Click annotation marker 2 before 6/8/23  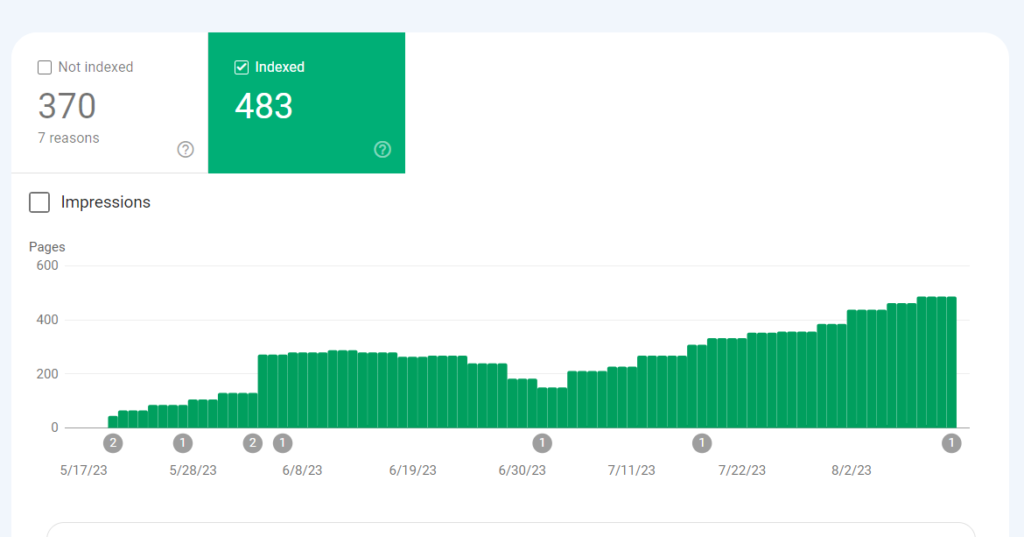click(x=253, y=443)
